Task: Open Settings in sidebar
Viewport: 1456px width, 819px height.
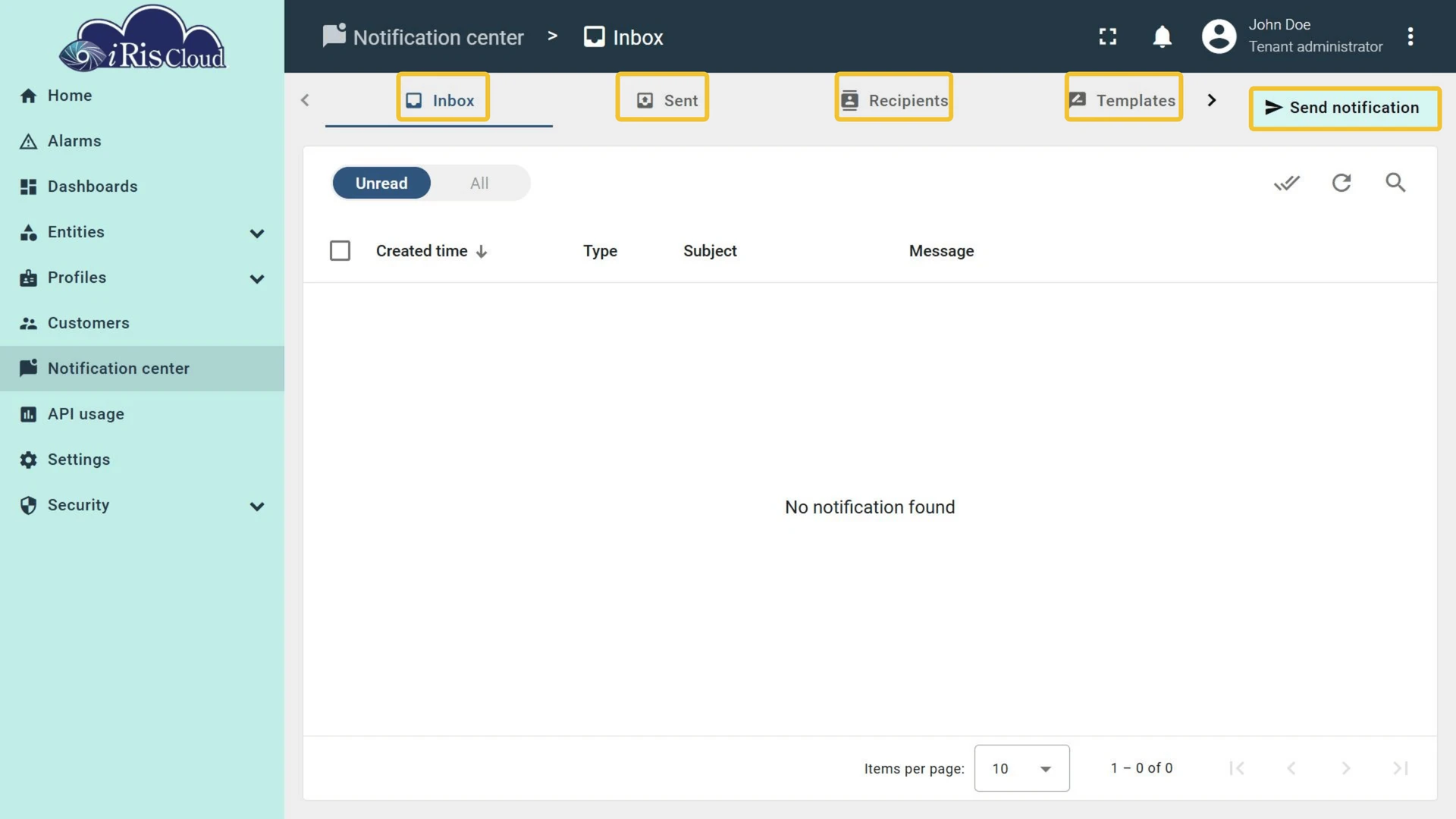Action: pos(142,460)
